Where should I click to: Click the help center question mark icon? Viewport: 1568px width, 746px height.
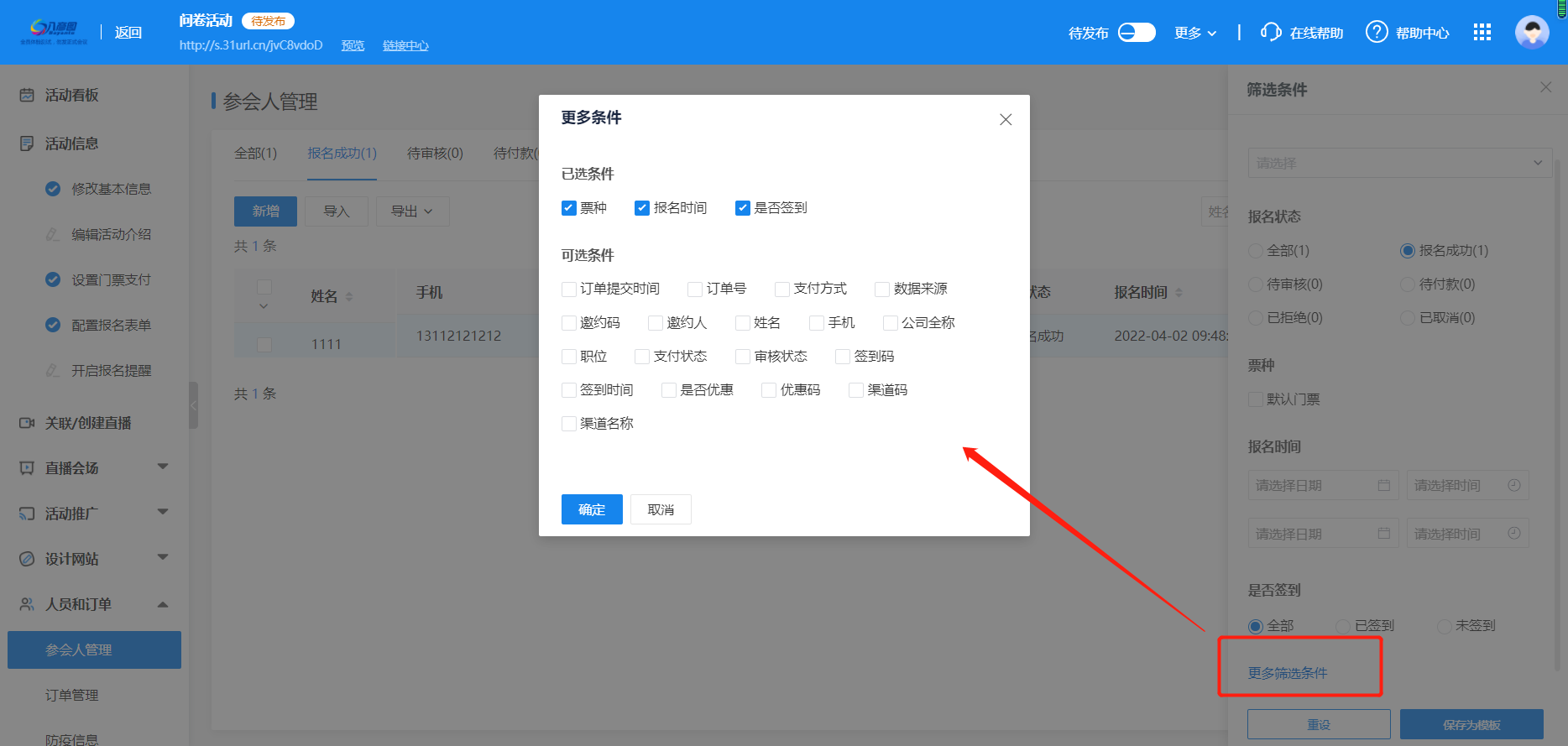(1377, 32)
